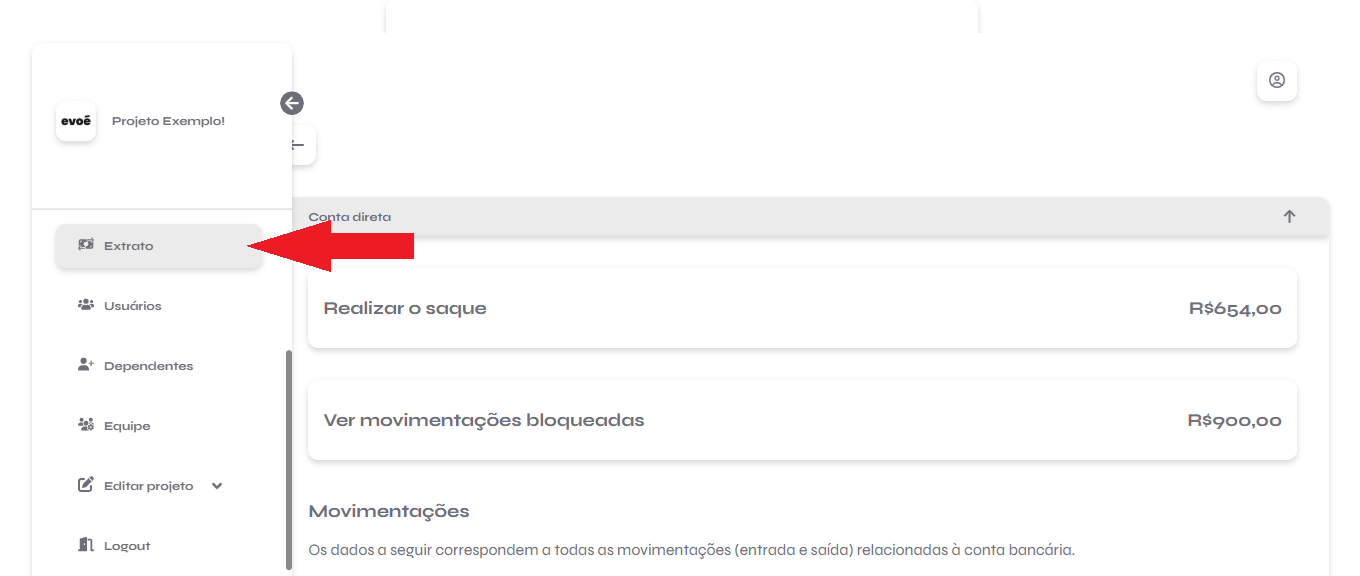Viewport: 1360px width, 576px height.
Task: Open the user profile icon
Action: click(x=1277, y=80)
